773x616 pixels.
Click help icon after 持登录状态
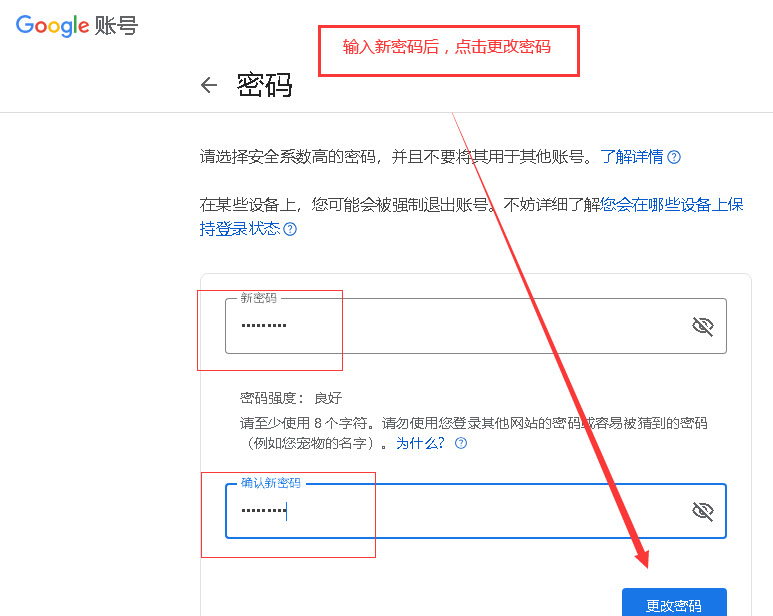pos(290,229)
